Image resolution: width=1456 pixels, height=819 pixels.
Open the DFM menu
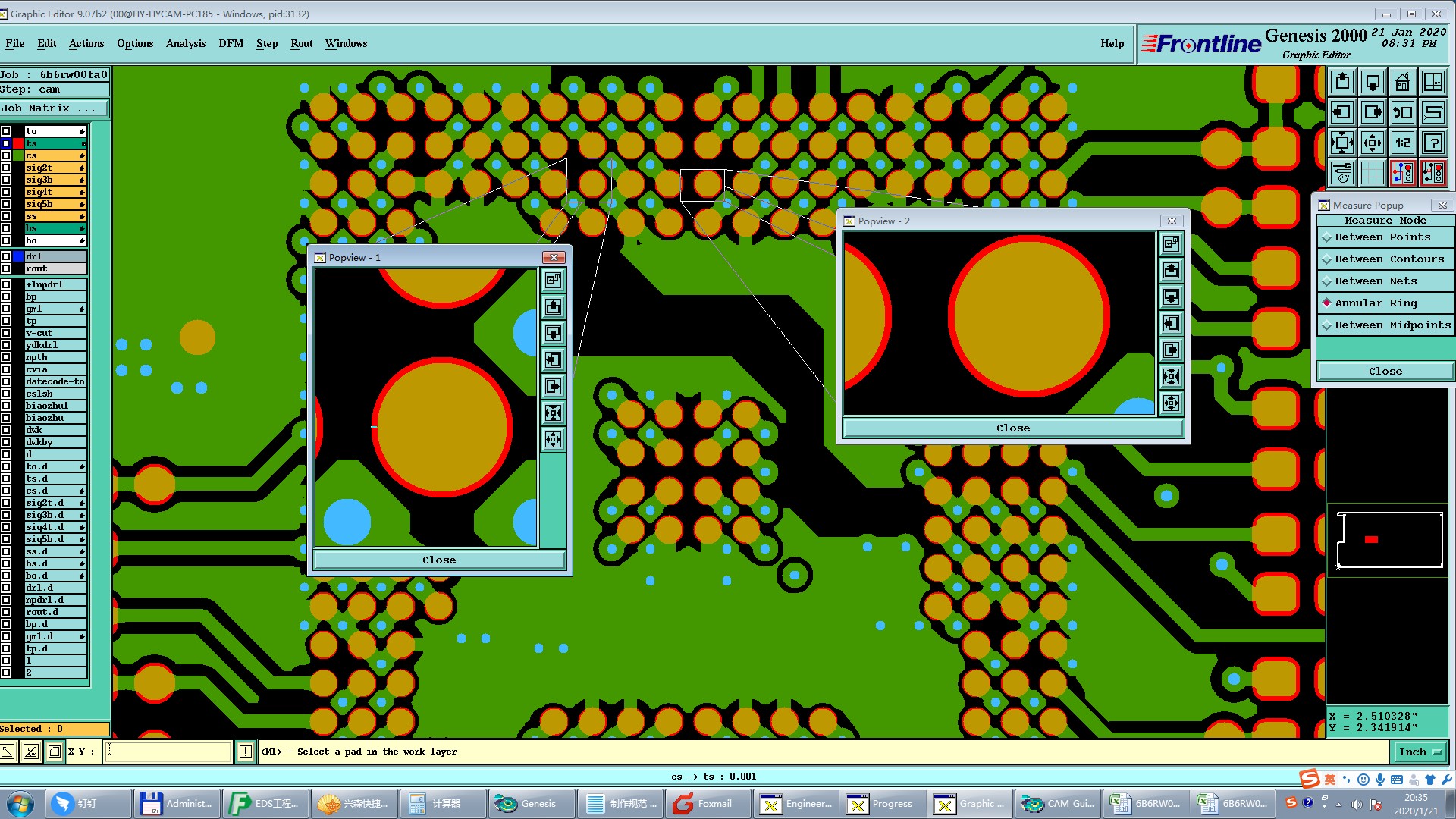click(x=231, y=43)
